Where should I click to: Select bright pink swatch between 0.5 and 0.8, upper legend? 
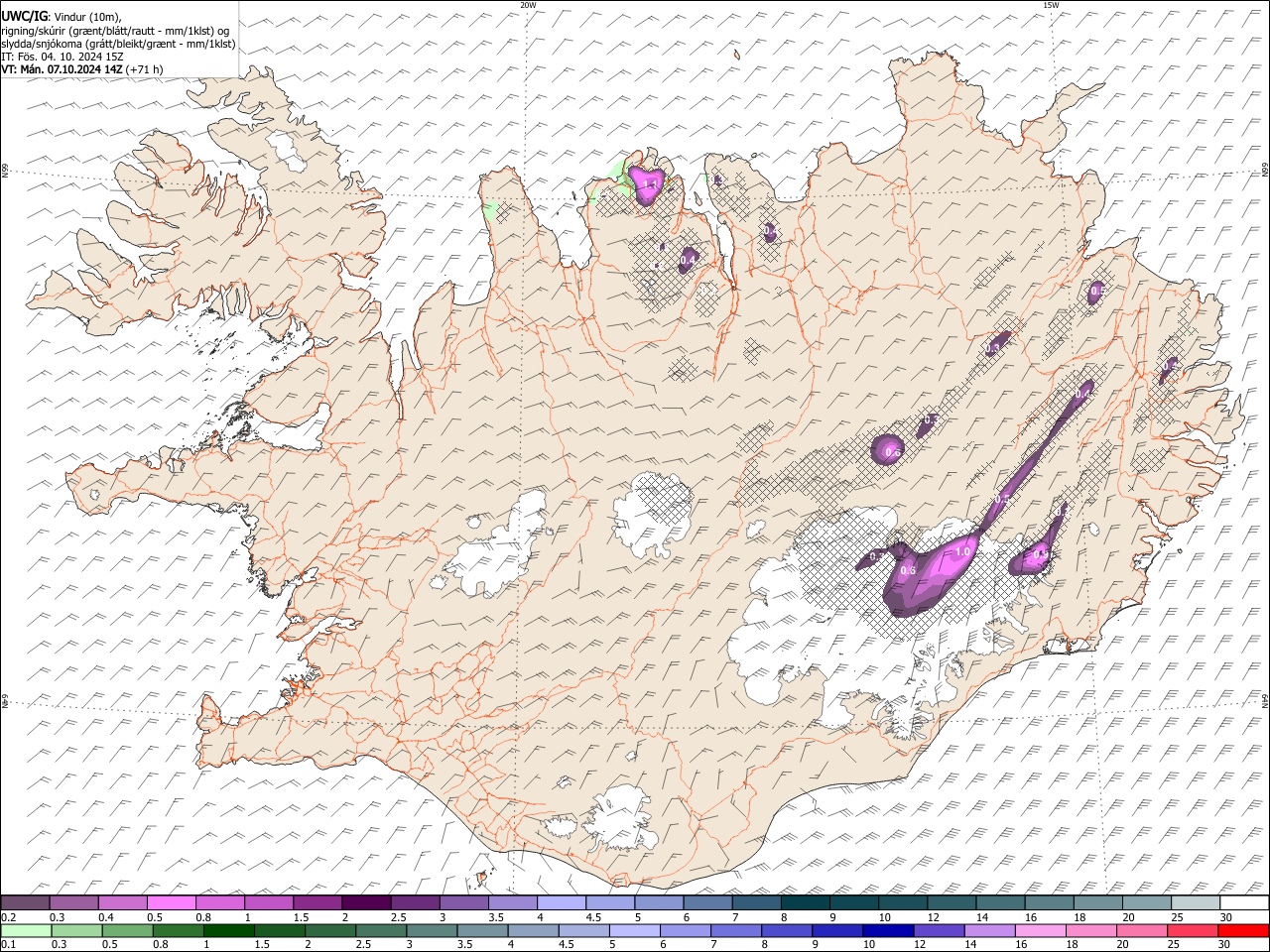[x=172, y=903]
